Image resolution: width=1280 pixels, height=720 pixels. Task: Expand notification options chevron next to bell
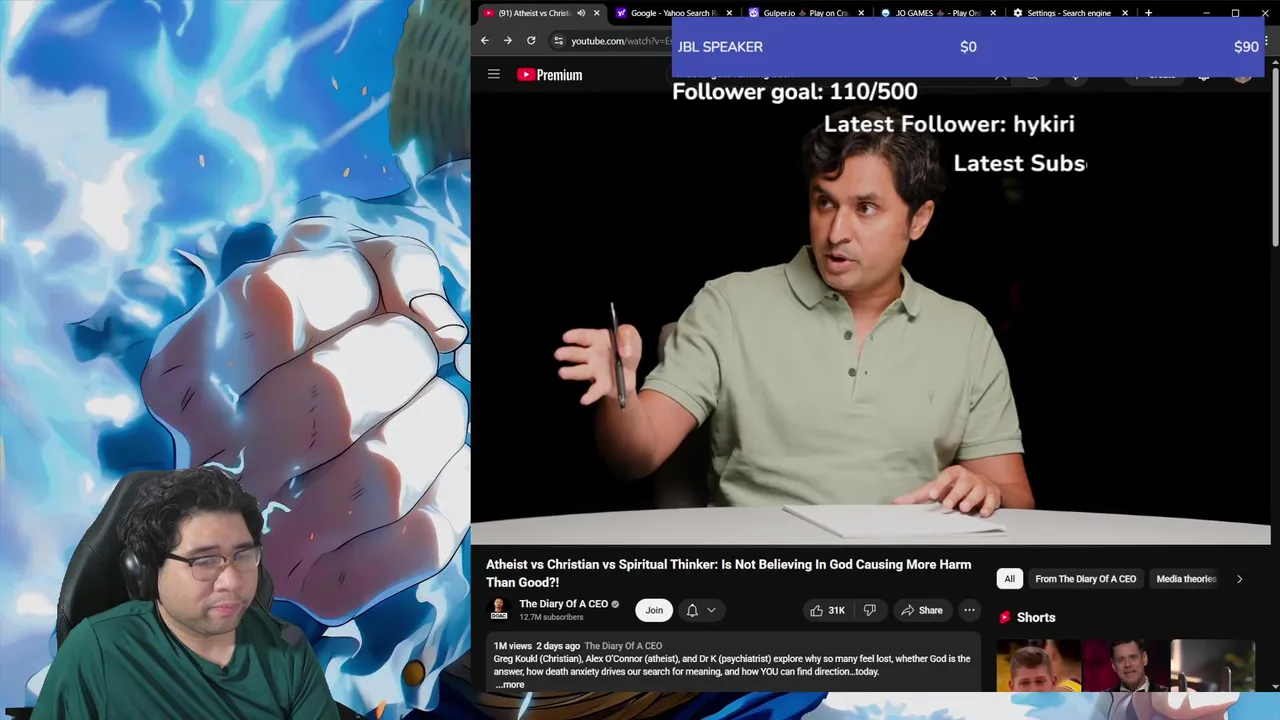click(711, 610)
